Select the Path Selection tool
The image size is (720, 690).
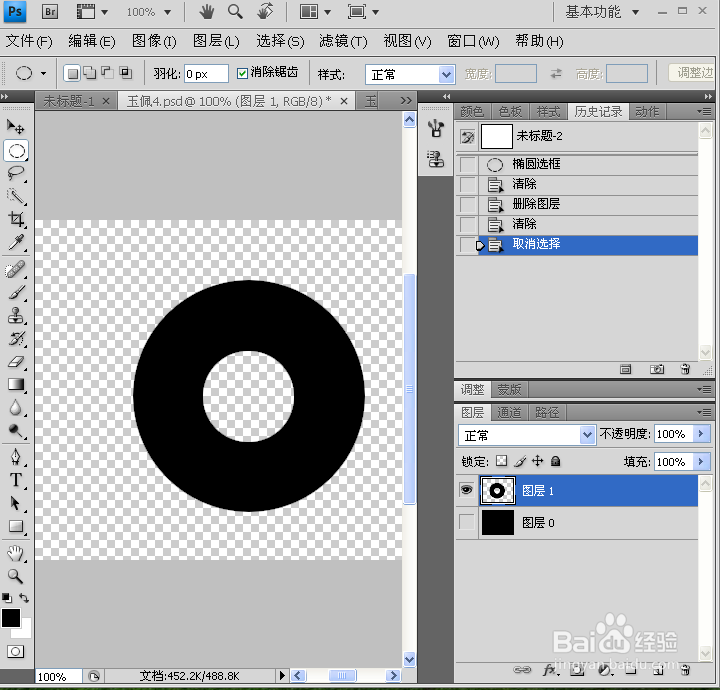[x=16, y=503]
